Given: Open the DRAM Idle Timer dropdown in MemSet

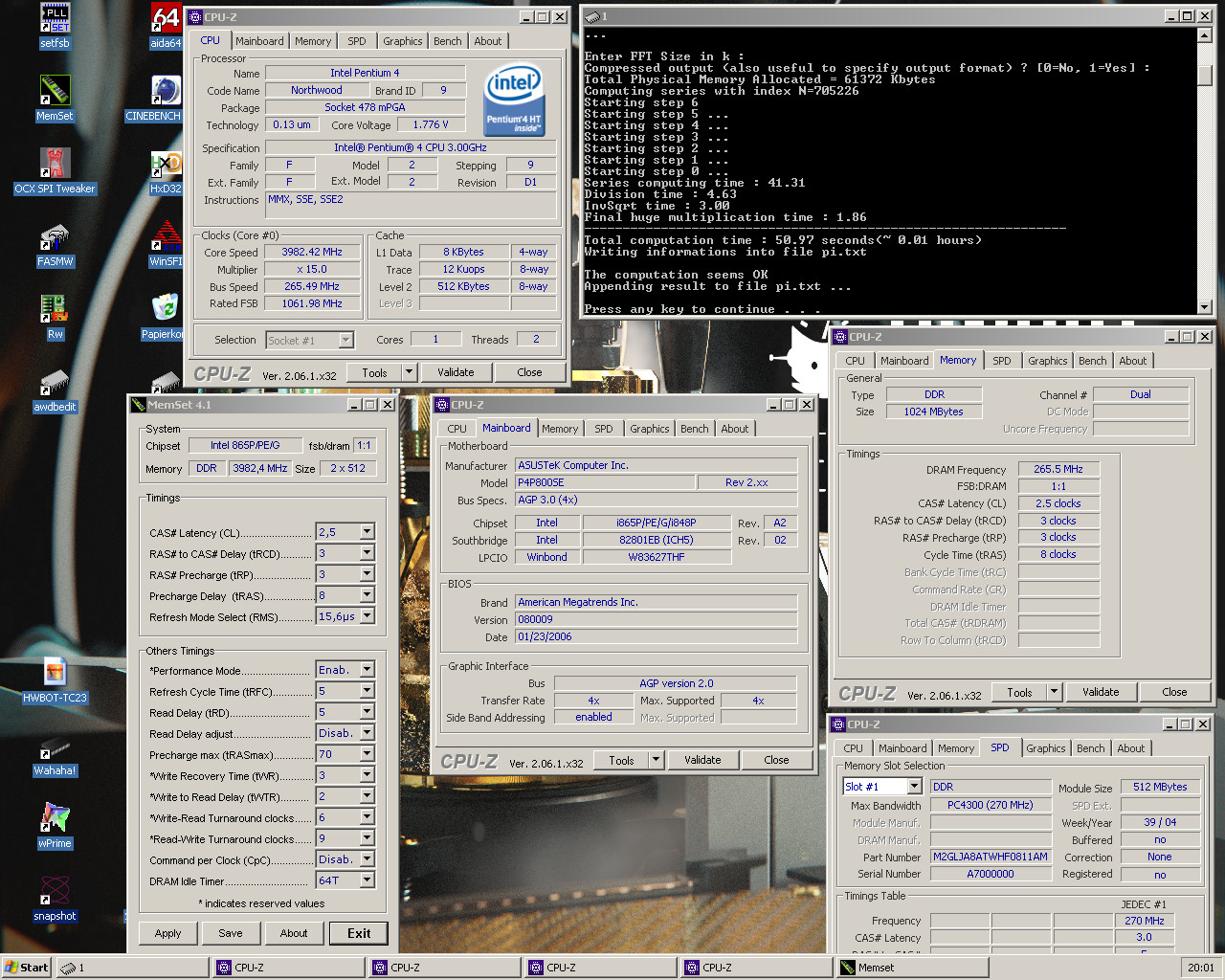Looking at the screenshot, I should (x=367, y=880).
